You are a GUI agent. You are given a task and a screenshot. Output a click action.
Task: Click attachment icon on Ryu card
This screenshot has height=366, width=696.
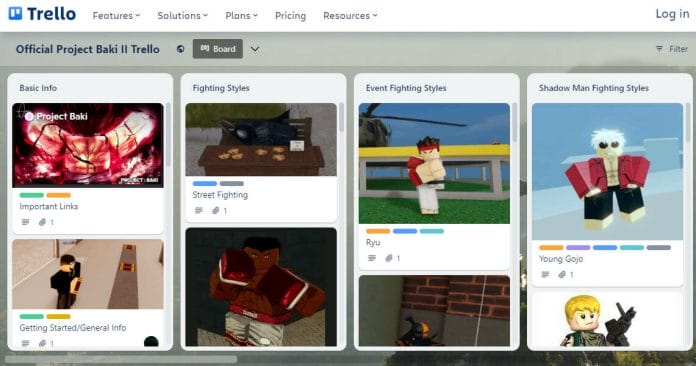pyautogui.click(x=388, y=258)
